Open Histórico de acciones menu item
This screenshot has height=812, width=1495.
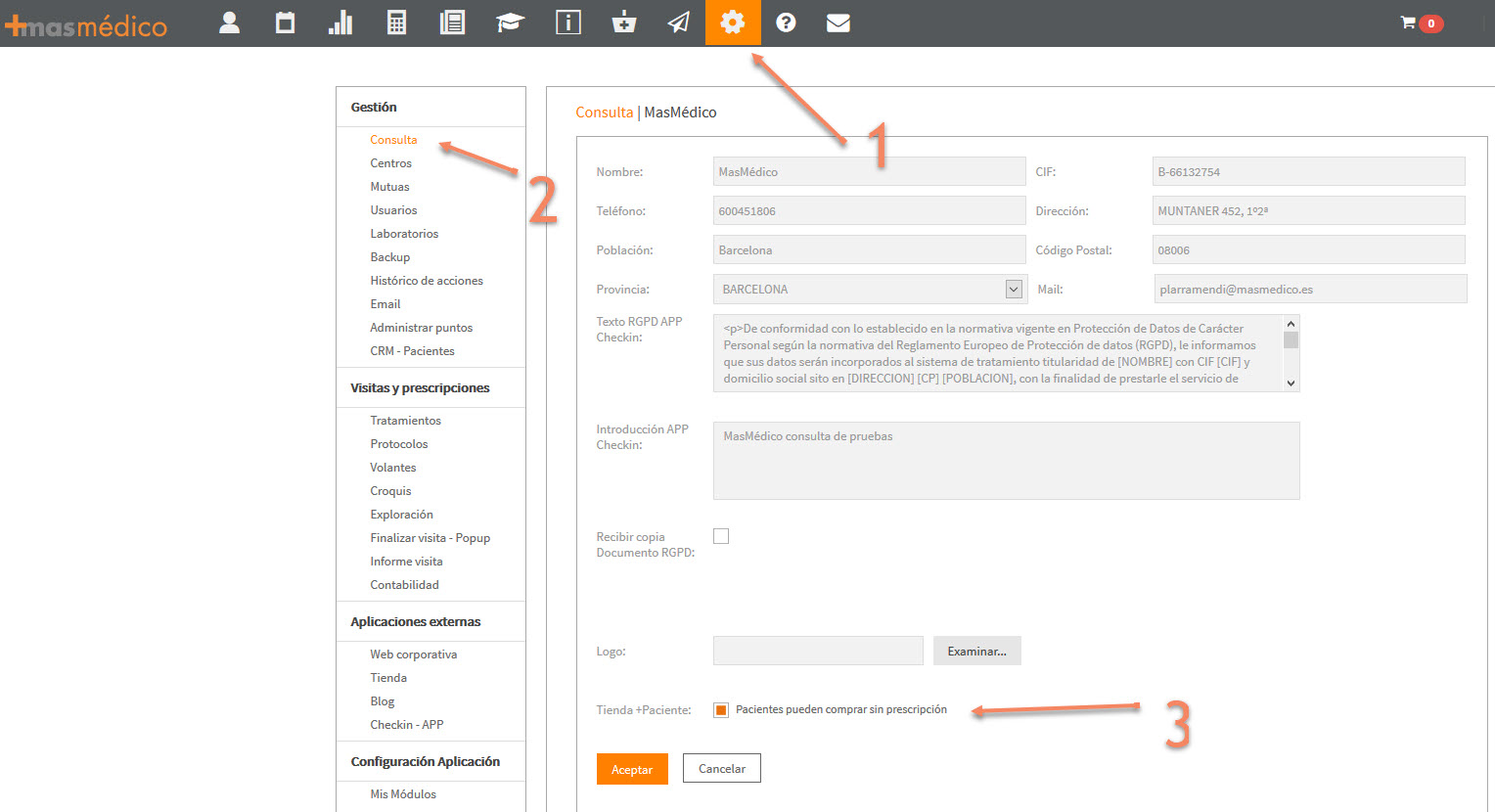427,281
